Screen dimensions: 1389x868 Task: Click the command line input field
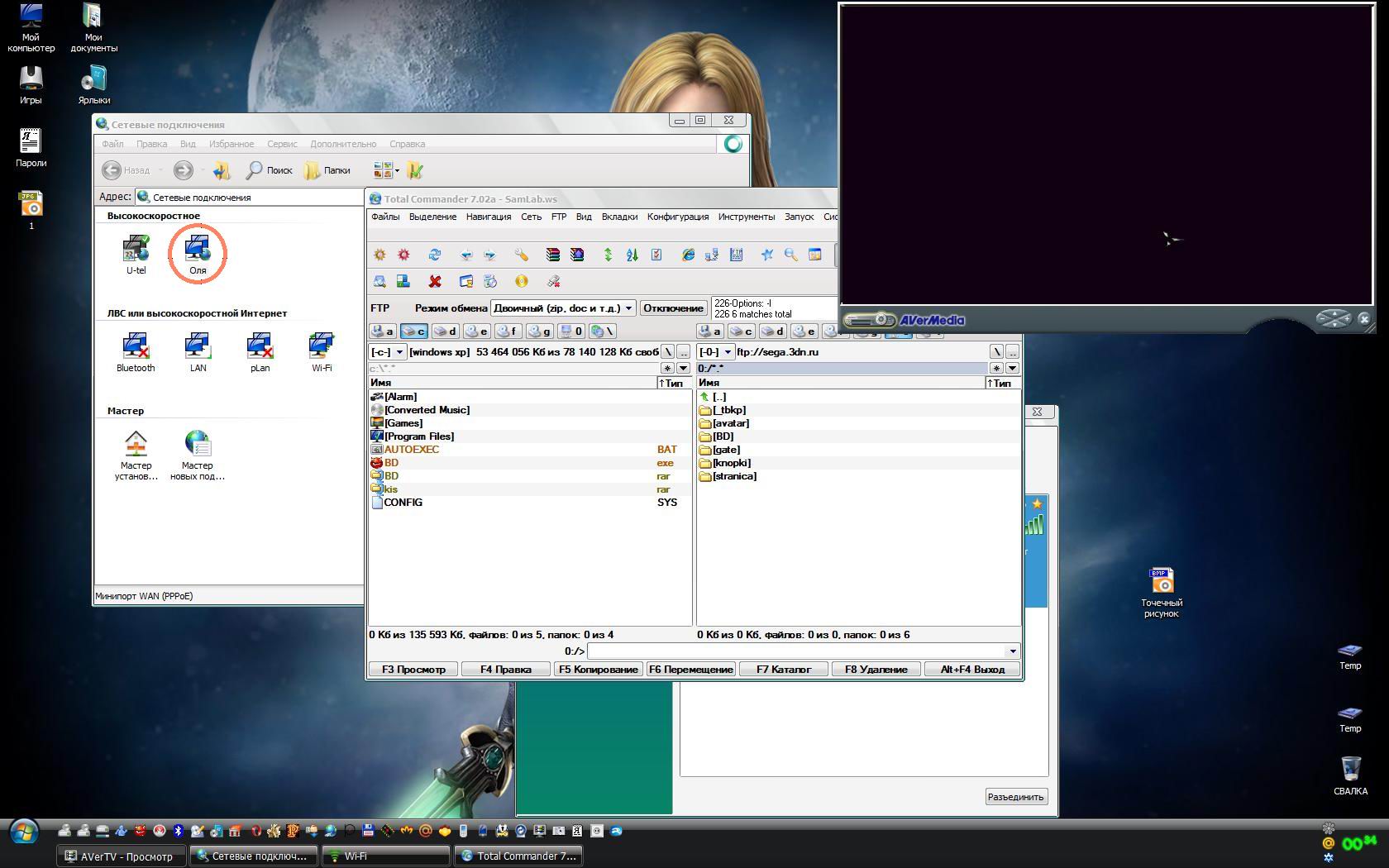pos(796,651)
